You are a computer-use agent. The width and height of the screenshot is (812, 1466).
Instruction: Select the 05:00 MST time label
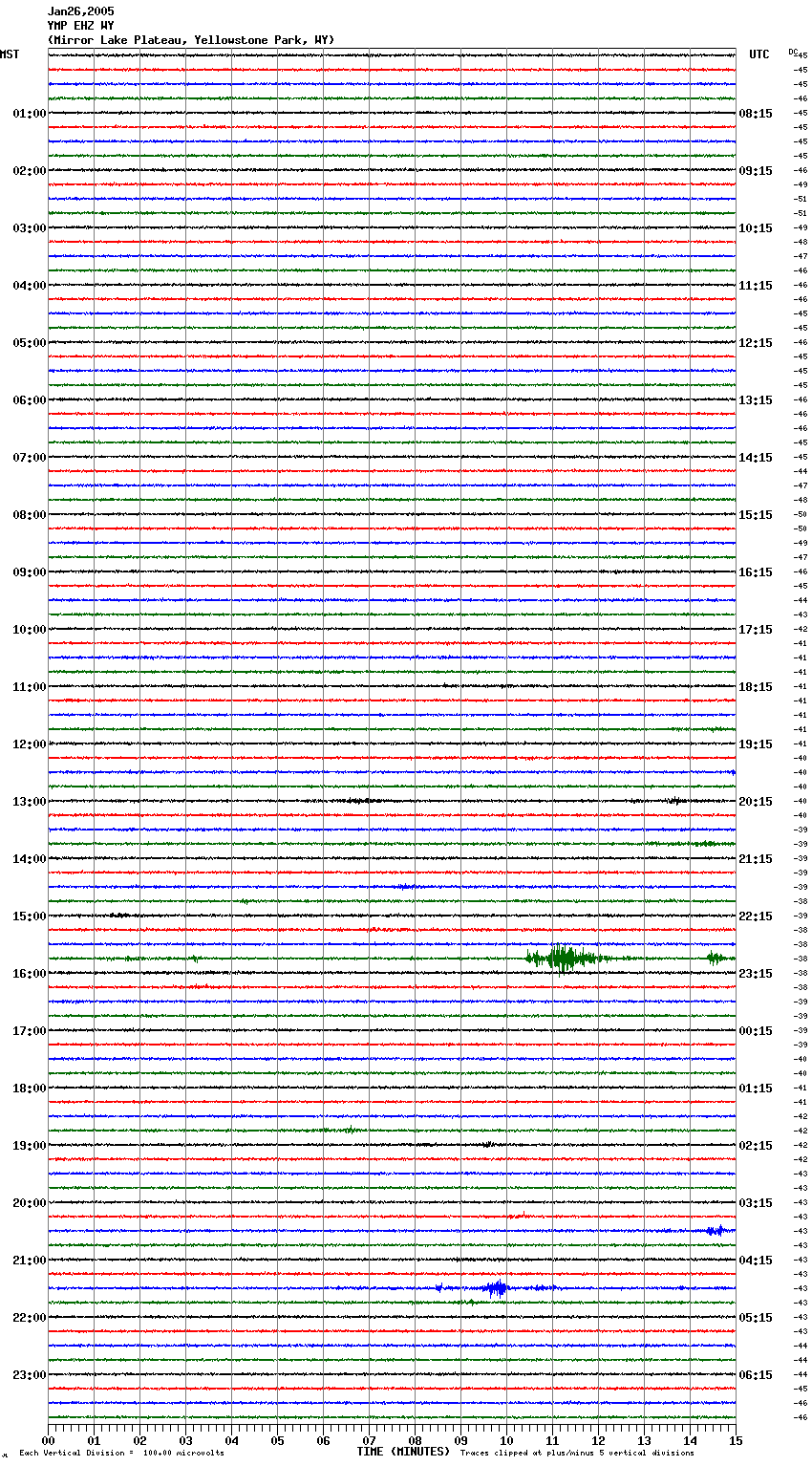click(x=30, y=343)
